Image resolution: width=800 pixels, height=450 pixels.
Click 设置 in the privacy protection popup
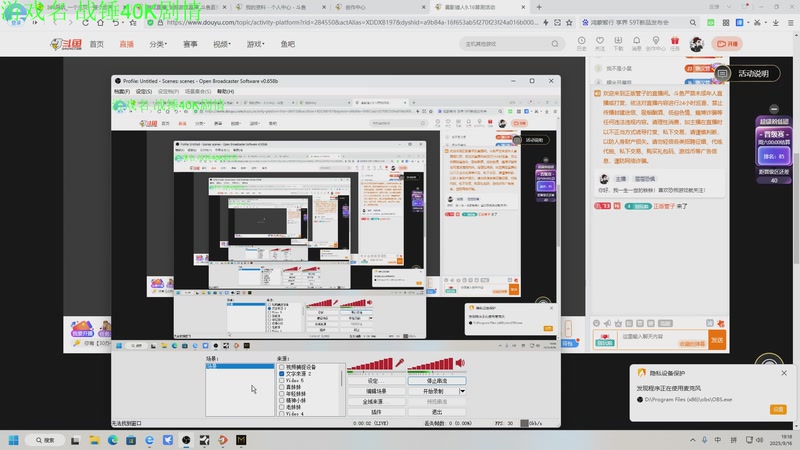click(778, 409)
